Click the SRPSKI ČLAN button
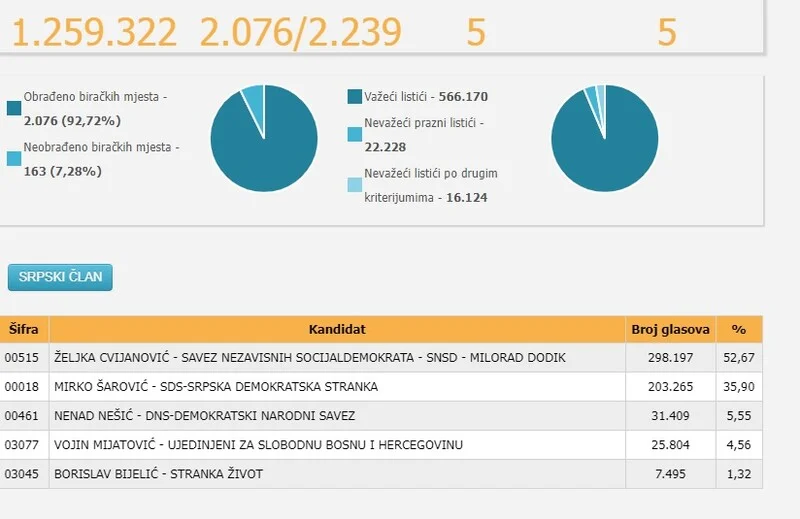This screenshot has height=519, width=800. (60, 277)
